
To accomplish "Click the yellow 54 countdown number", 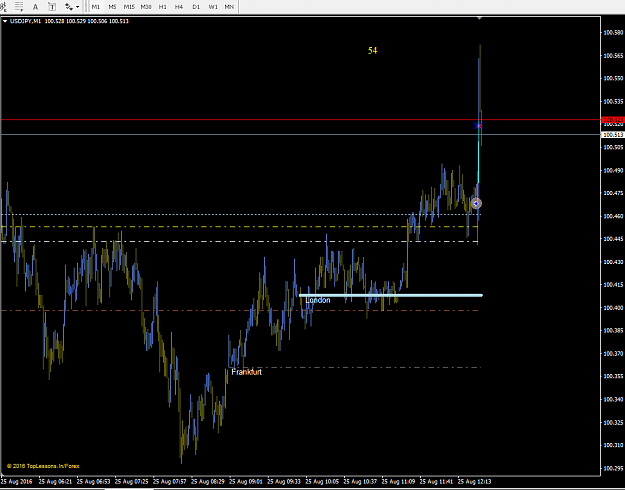I will 372,50.
